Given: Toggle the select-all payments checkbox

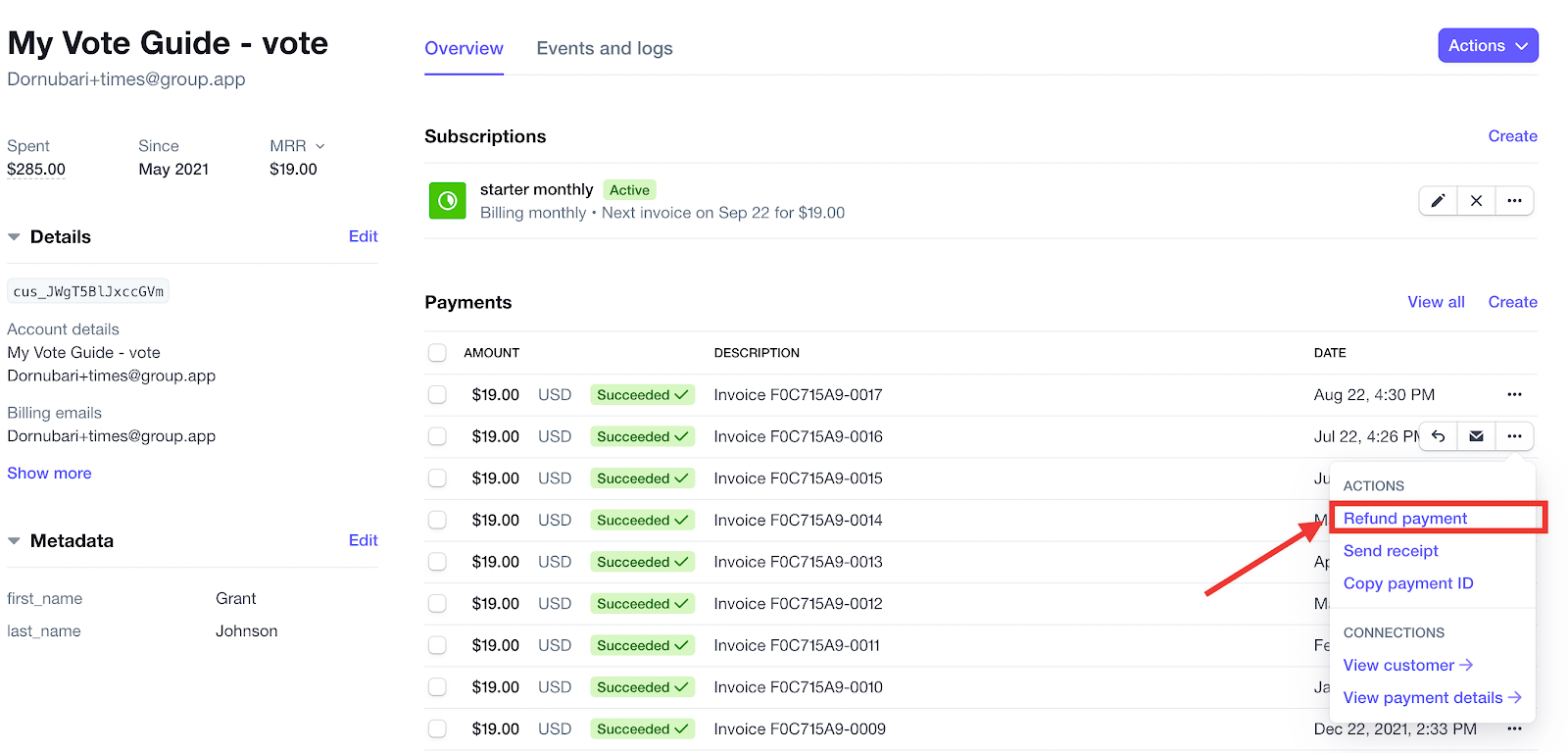Looking at the screenshot, I should (437, 353).
